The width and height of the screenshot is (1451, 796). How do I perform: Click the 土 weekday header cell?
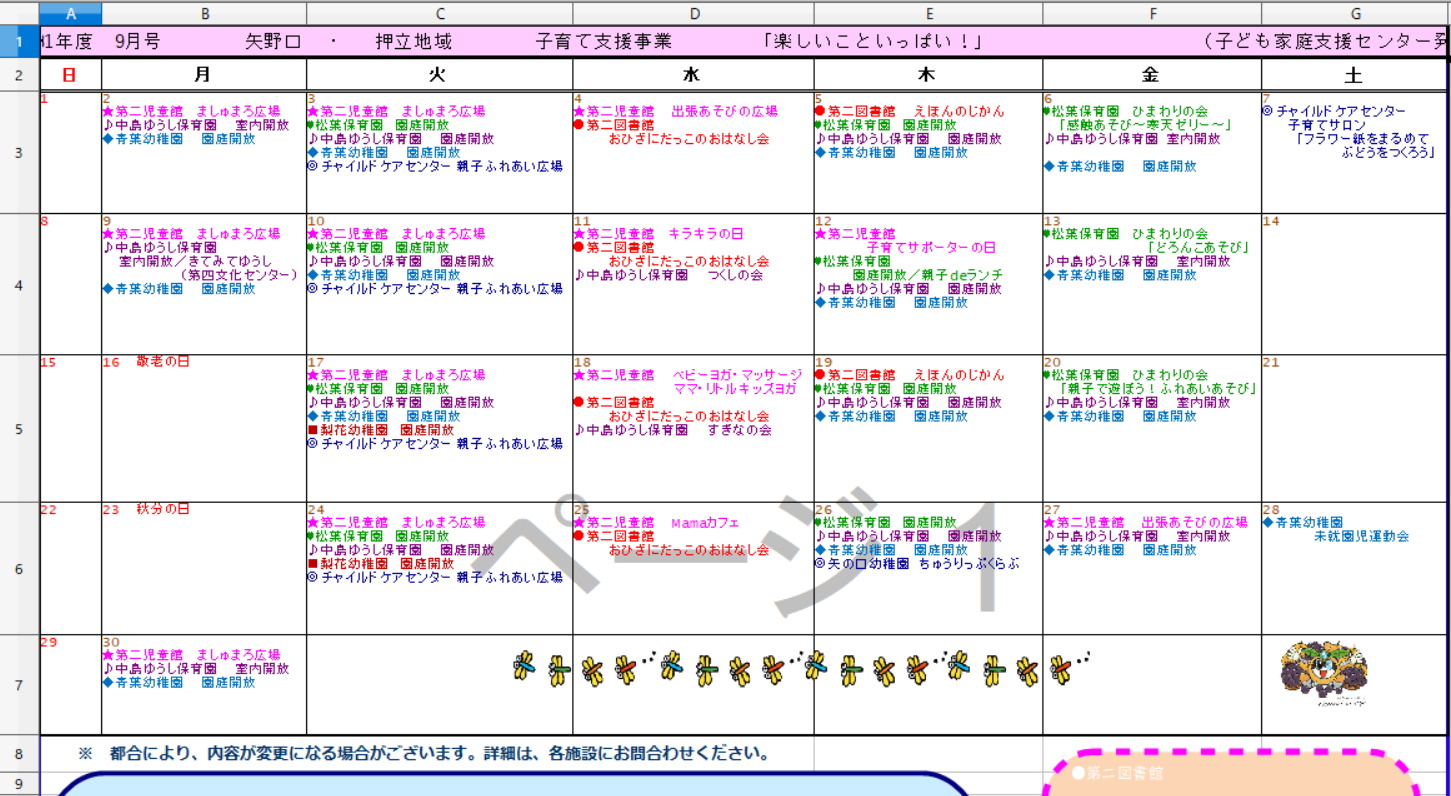point(1354,75)
